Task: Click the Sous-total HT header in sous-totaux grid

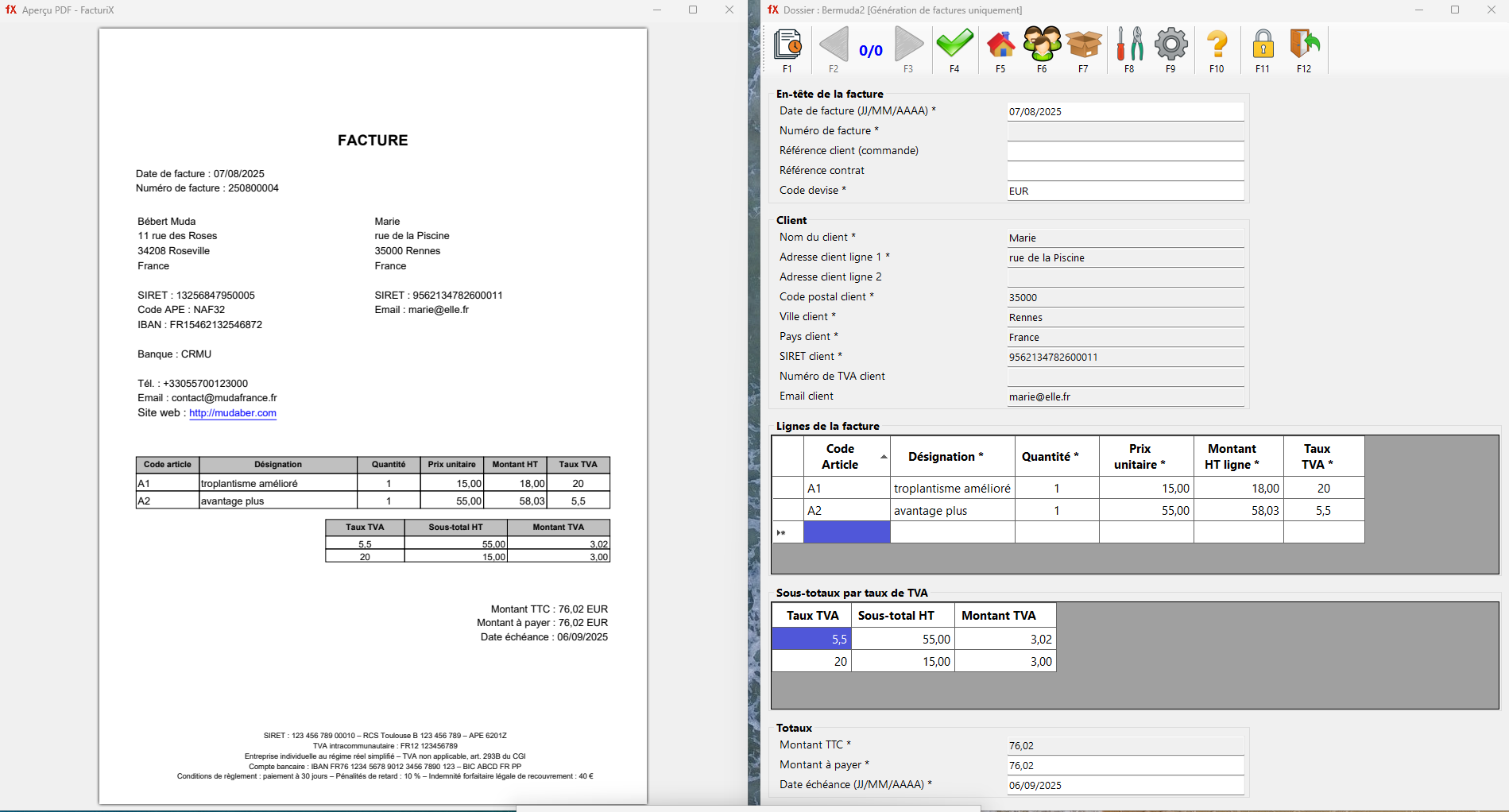Action: pyautogui.click(x=903, y=616)
